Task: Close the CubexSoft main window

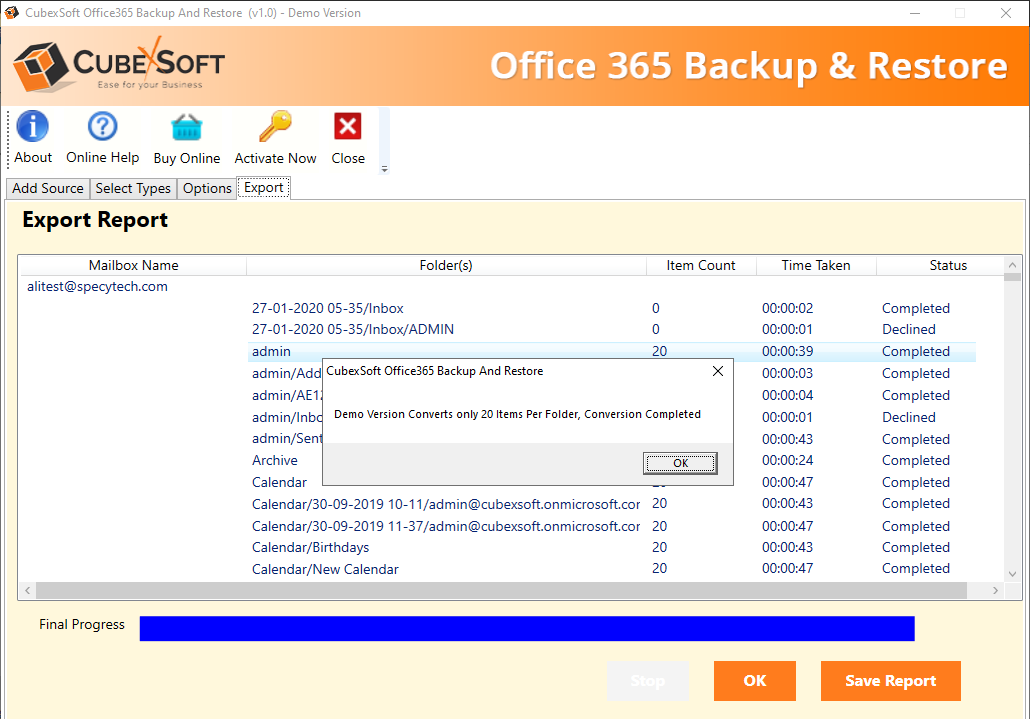Action: (1006, 12)
